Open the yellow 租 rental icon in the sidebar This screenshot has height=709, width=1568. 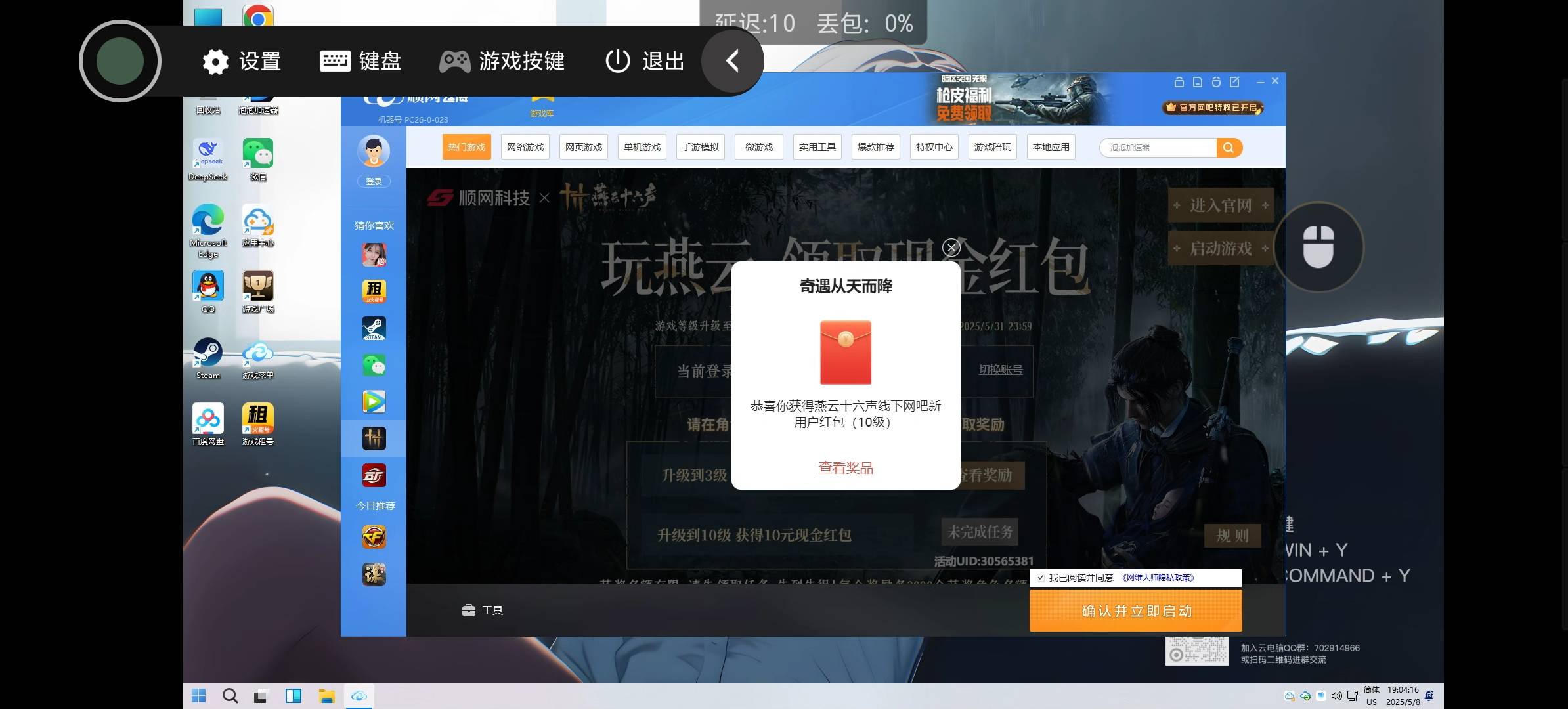[374, 291]
